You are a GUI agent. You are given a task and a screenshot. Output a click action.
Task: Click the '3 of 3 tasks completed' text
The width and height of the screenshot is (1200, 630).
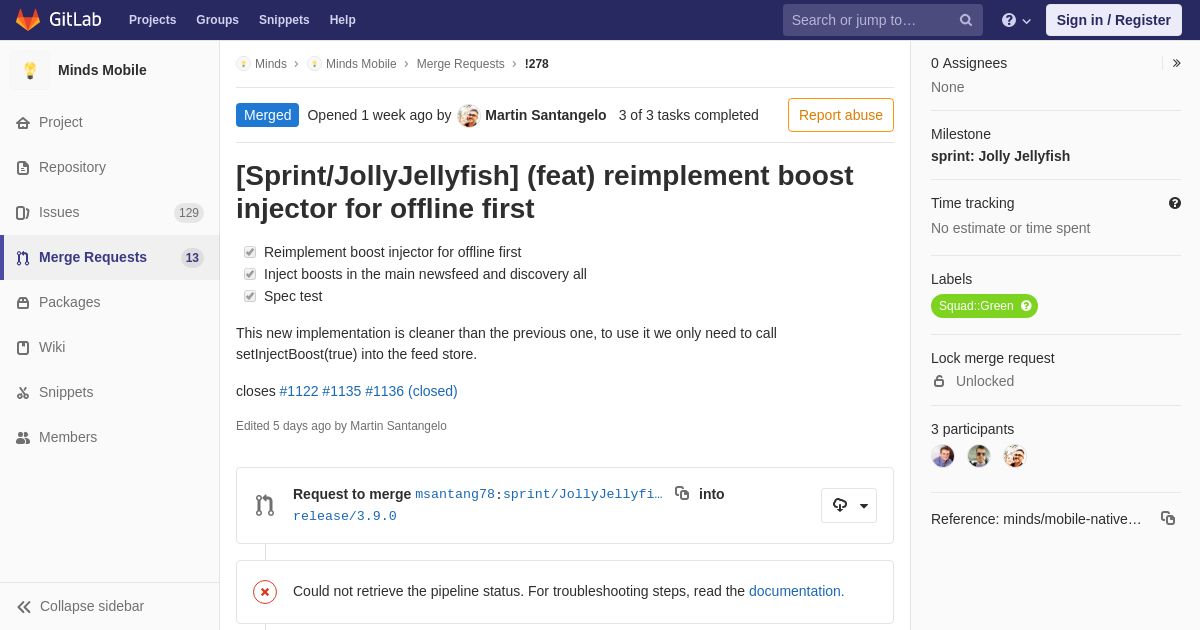[689, 115]
